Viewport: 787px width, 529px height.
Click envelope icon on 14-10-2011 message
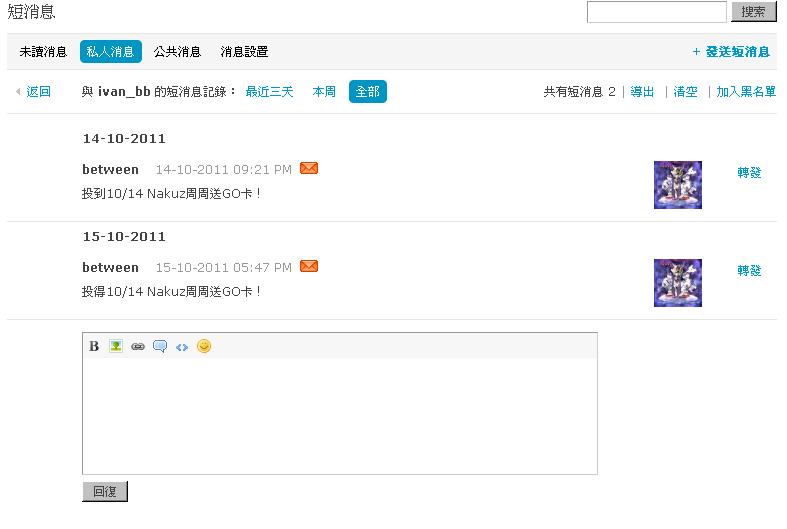[309, 168]
